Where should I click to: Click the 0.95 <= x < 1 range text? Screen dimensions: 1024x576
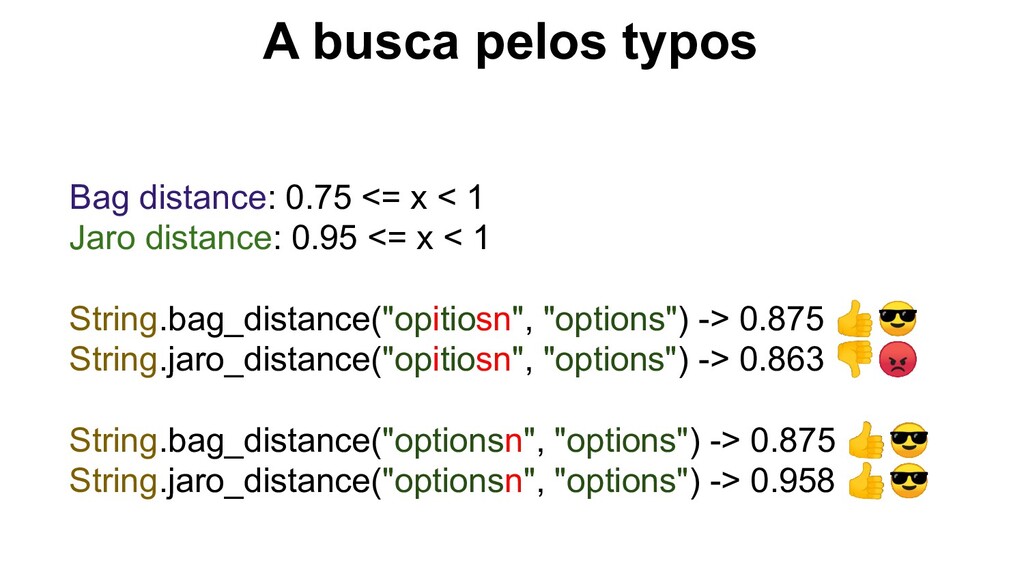(x=391, y=238)
